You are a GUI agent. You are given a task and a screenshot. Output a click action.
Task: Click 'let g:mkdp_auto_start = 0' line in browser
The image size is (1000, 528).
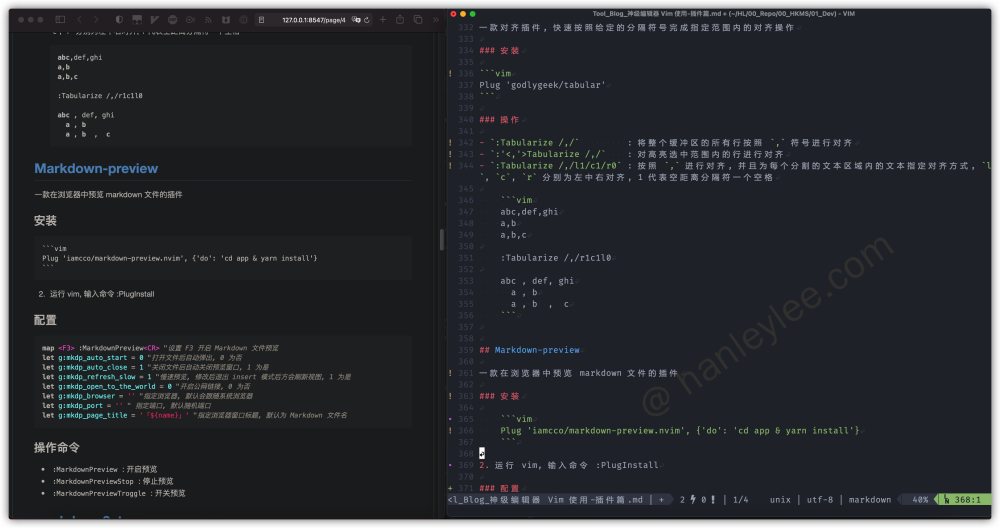(142, 358)
